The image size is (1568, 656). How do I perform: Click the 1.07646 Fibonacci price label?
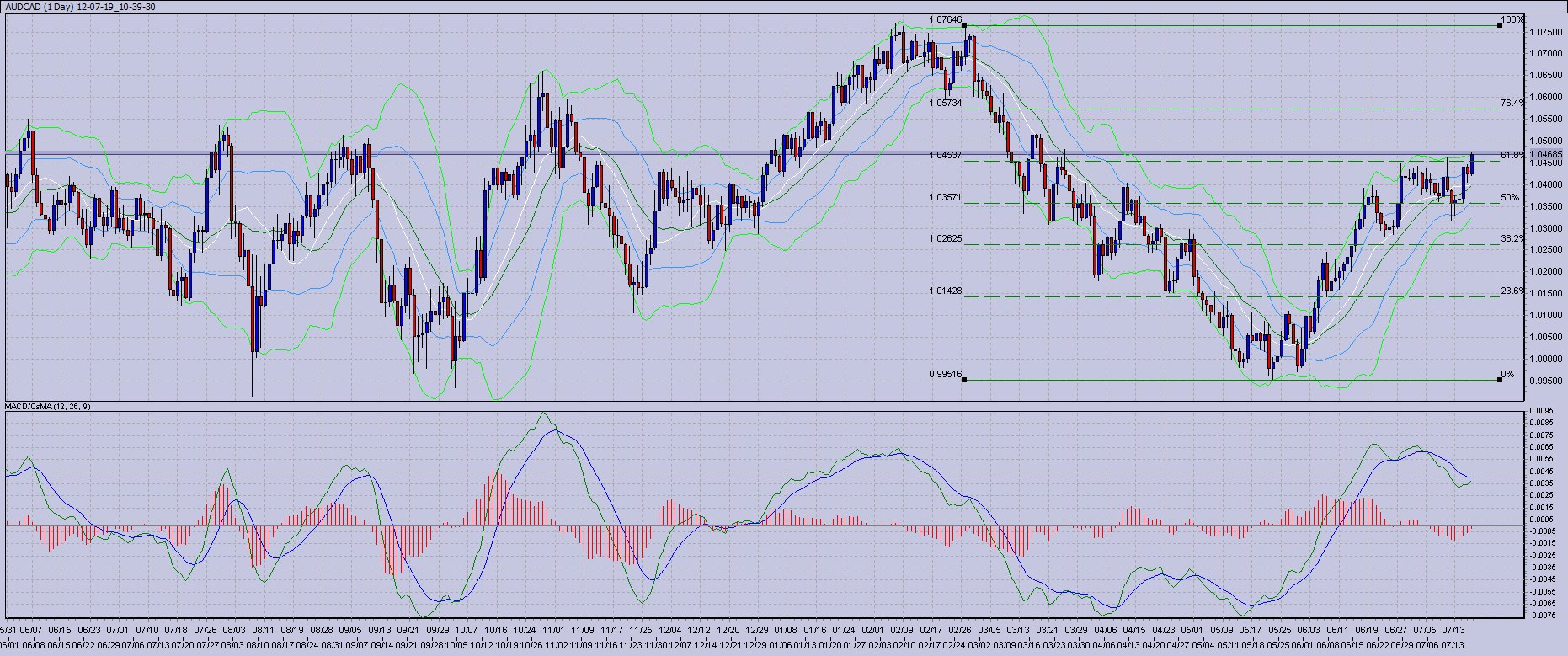point(945,19)
